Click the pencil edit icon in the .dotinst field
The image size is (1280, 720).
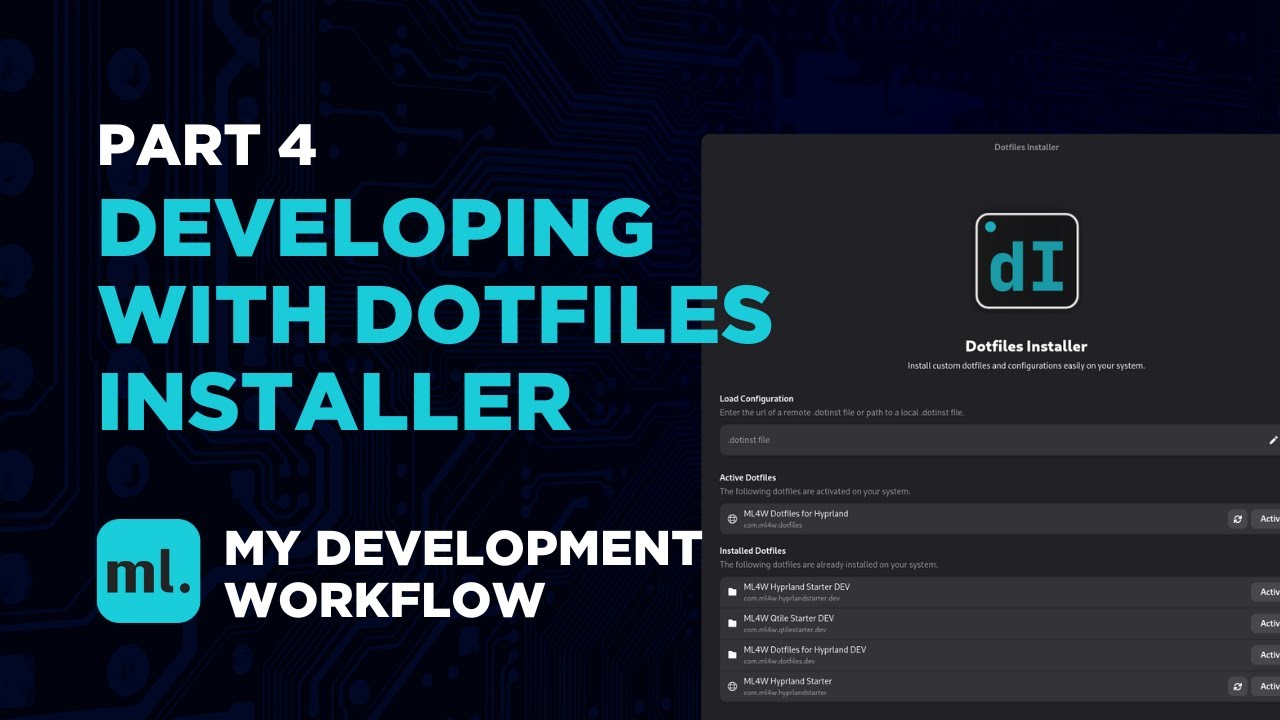tap(1273, 440)
